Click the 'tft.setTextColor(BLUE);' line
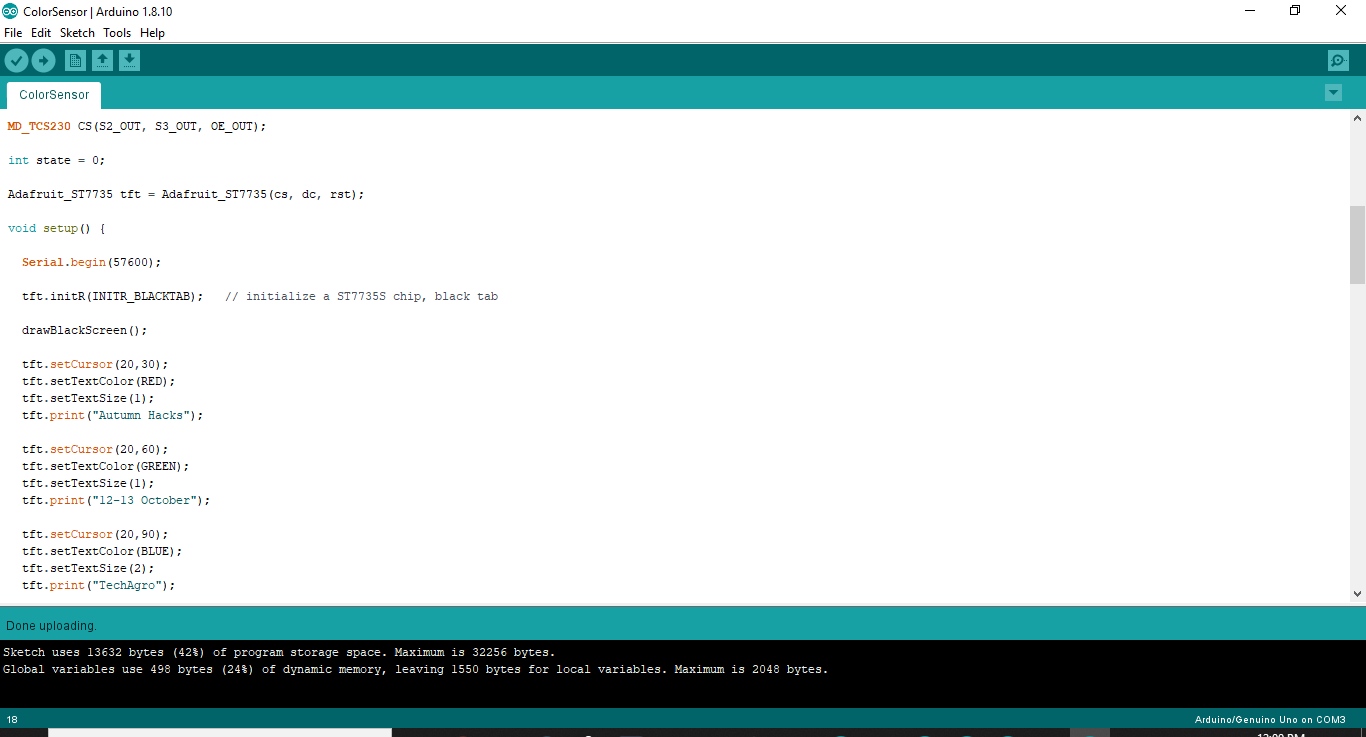The image size is (1366, 737). (x=102, y=551)
